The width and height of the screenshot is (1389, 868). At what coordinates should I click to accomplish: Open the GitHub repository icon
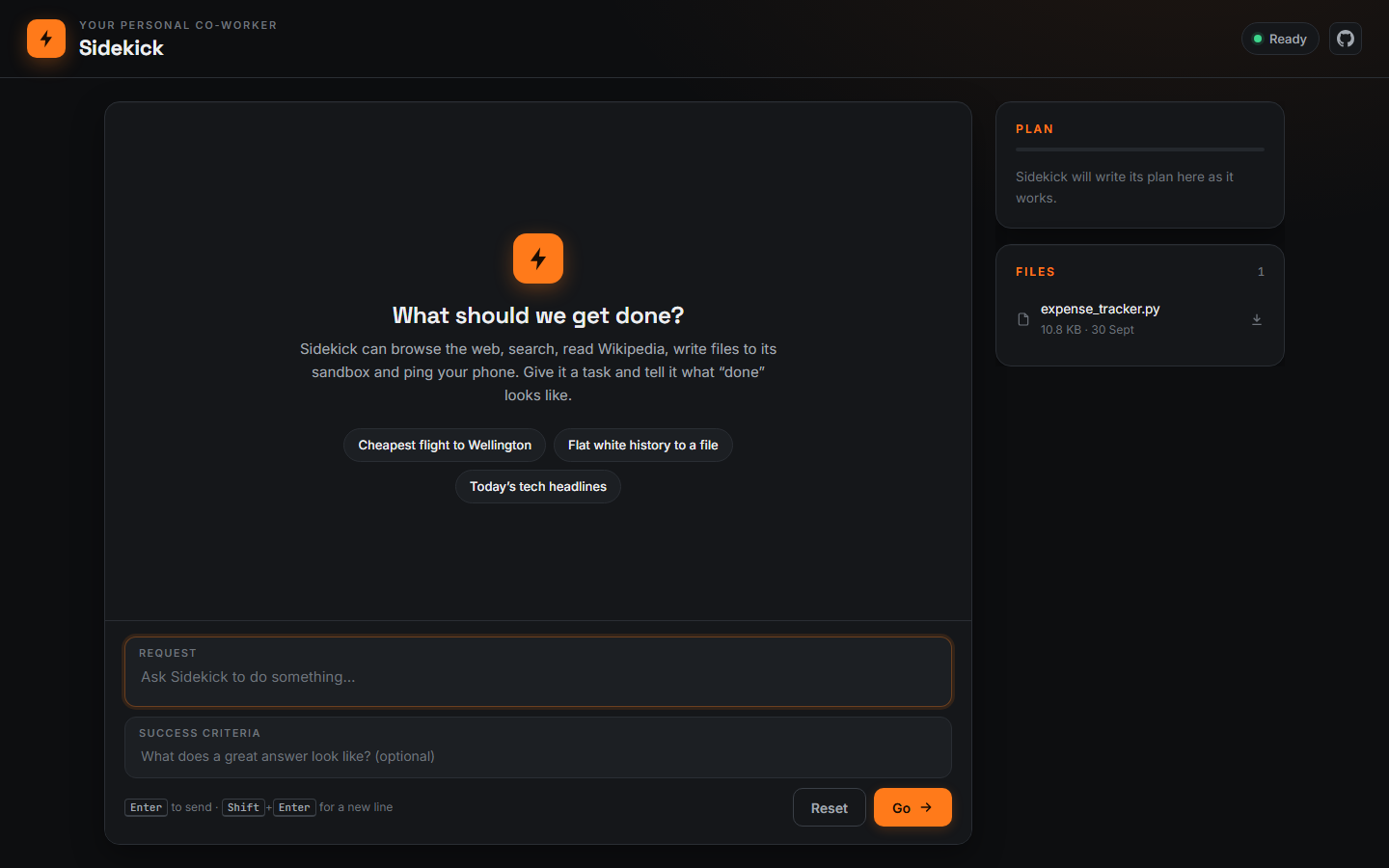pyautogui.click(x=1346, y=39)
